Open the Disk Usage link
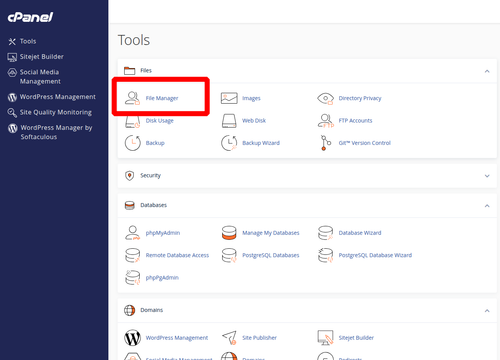 pyautogui.click(x=160, y=121)
